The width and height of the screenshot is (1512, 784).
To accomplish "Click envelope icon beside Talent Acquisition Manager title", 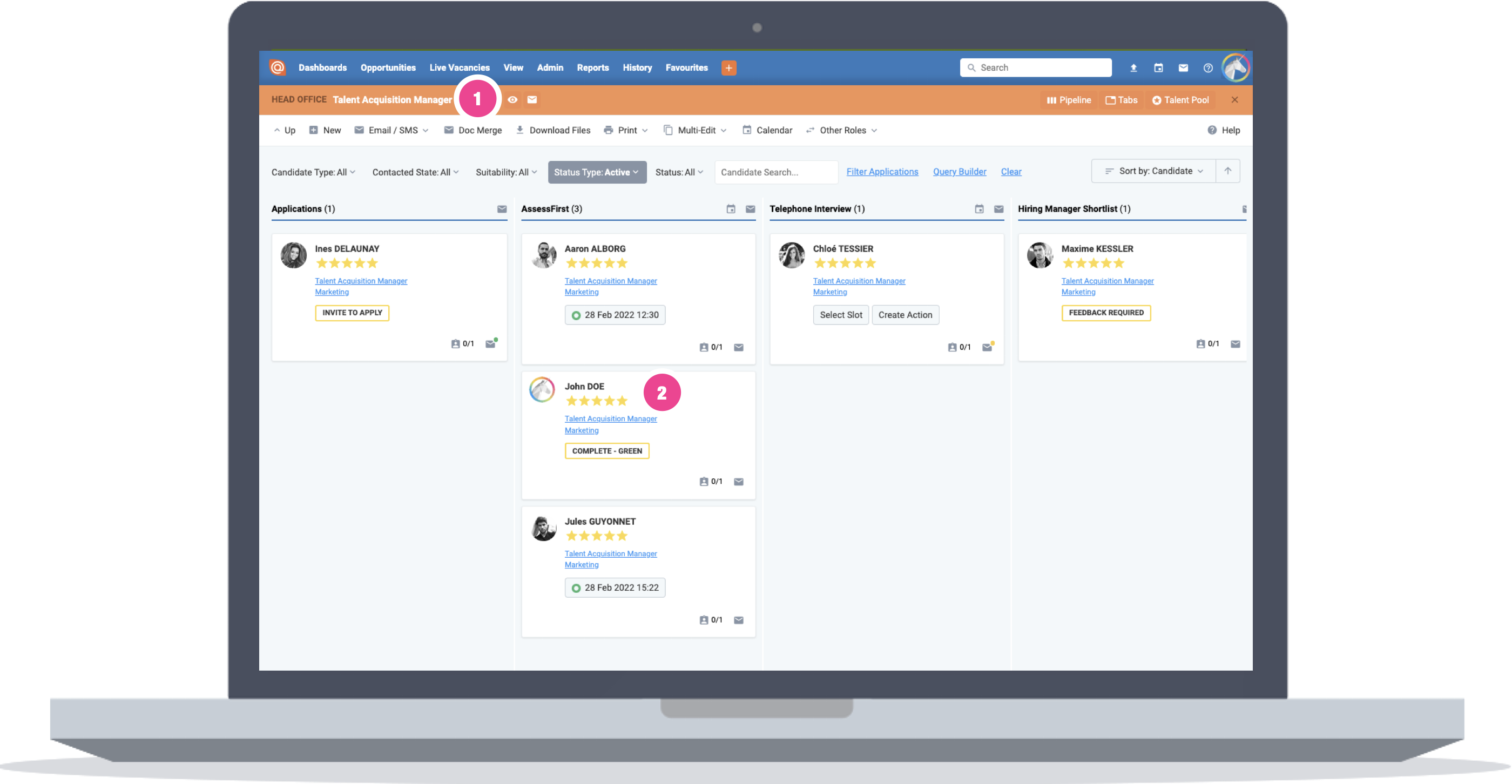I will [x=532, y=100].
